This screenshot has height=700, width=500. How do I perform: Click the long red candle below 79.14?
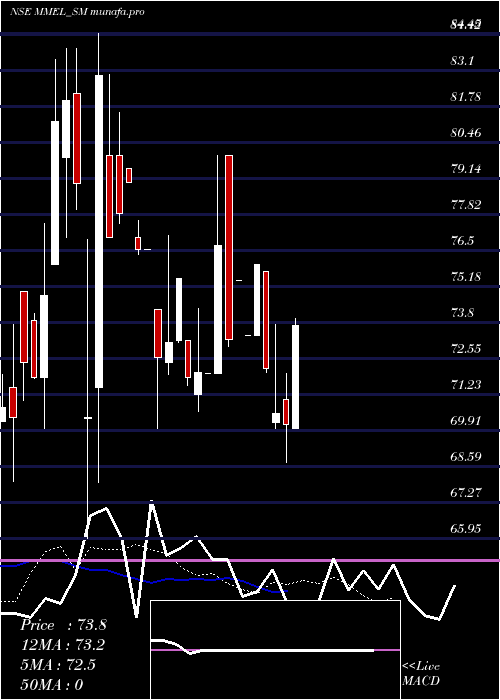pyautogui.click(x=229, y=247)
